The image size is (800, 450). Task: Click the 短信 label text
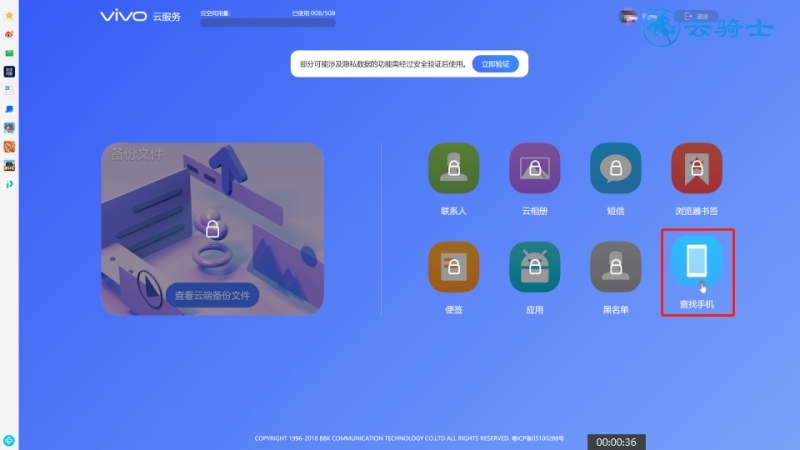pyautogui.click(x=616, y=211)
